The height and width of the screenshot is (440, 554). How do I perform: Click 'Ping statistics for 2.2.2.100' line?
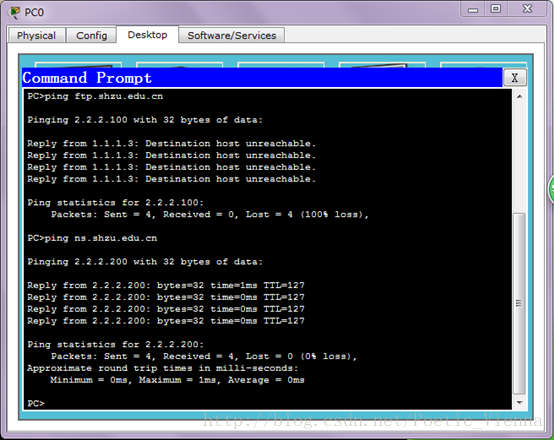(x=116, y=203)
